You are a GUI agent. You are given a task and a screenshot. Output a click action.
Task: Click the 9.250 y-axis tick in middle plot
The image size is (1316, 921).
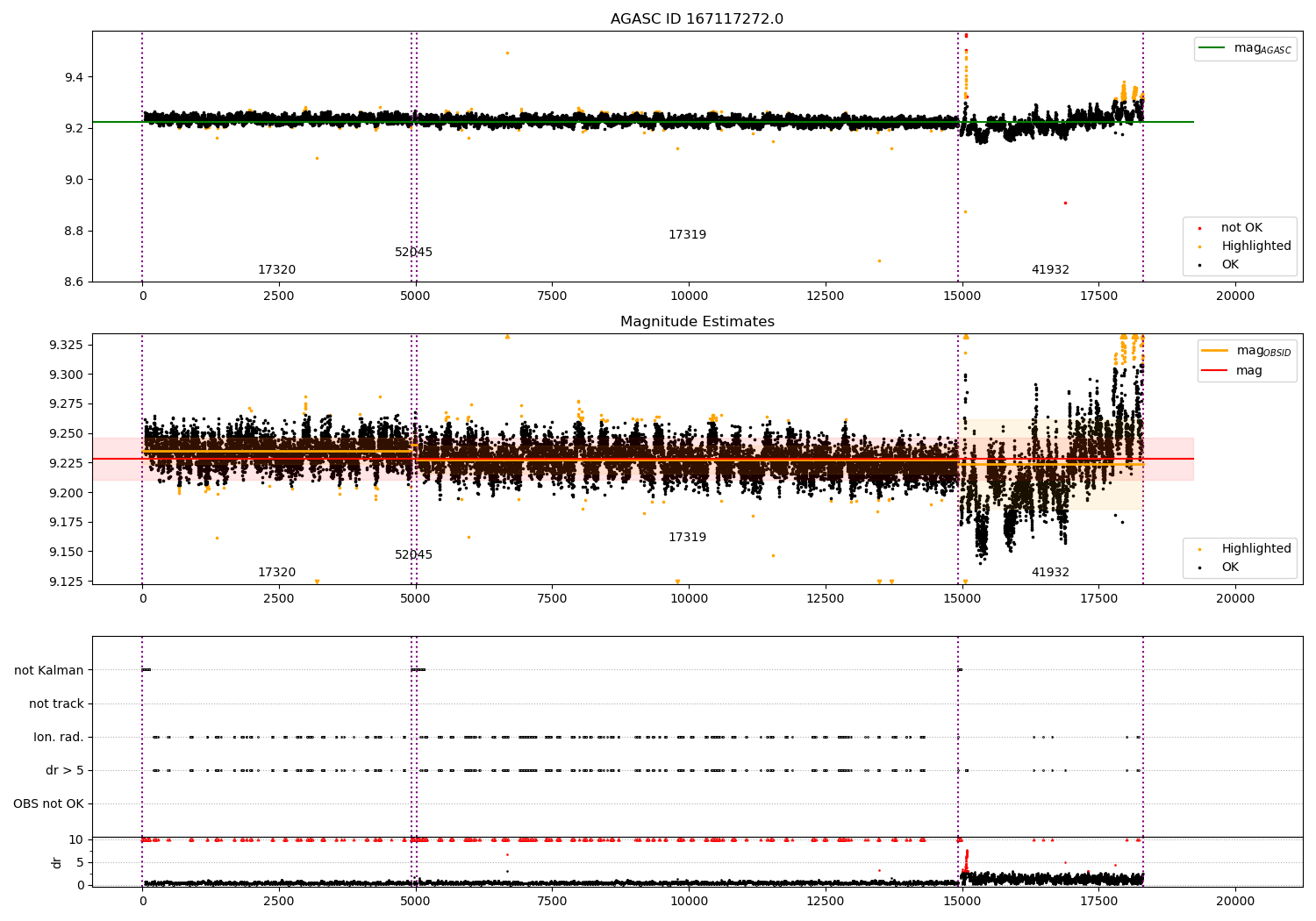67,434
